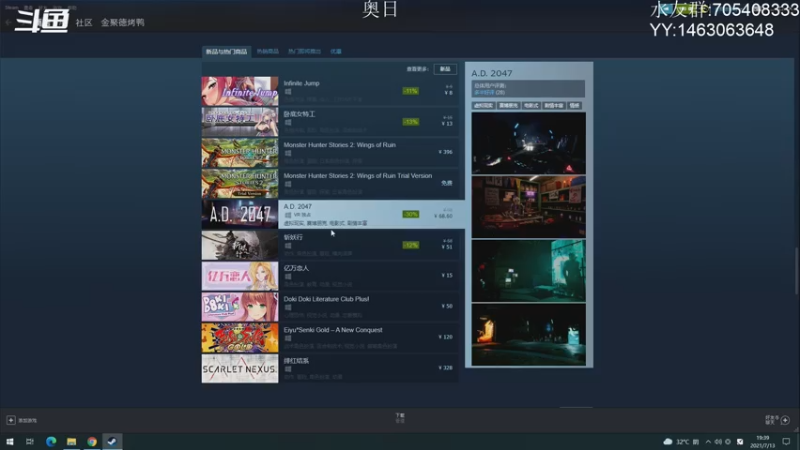Switch to the Top Sellers tab

coord(268,52)
